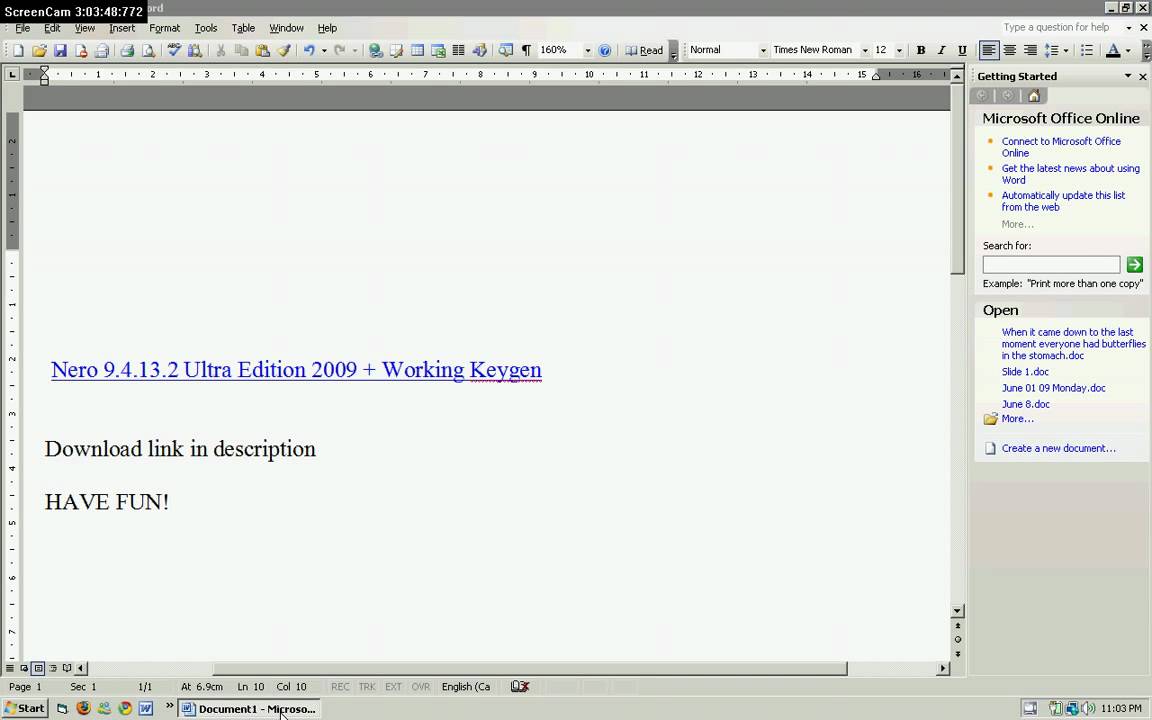The width and height of the screenshot is (1152, 720).
Task: Click the Permission icon in the toolbar
Action: pos(81,51)
